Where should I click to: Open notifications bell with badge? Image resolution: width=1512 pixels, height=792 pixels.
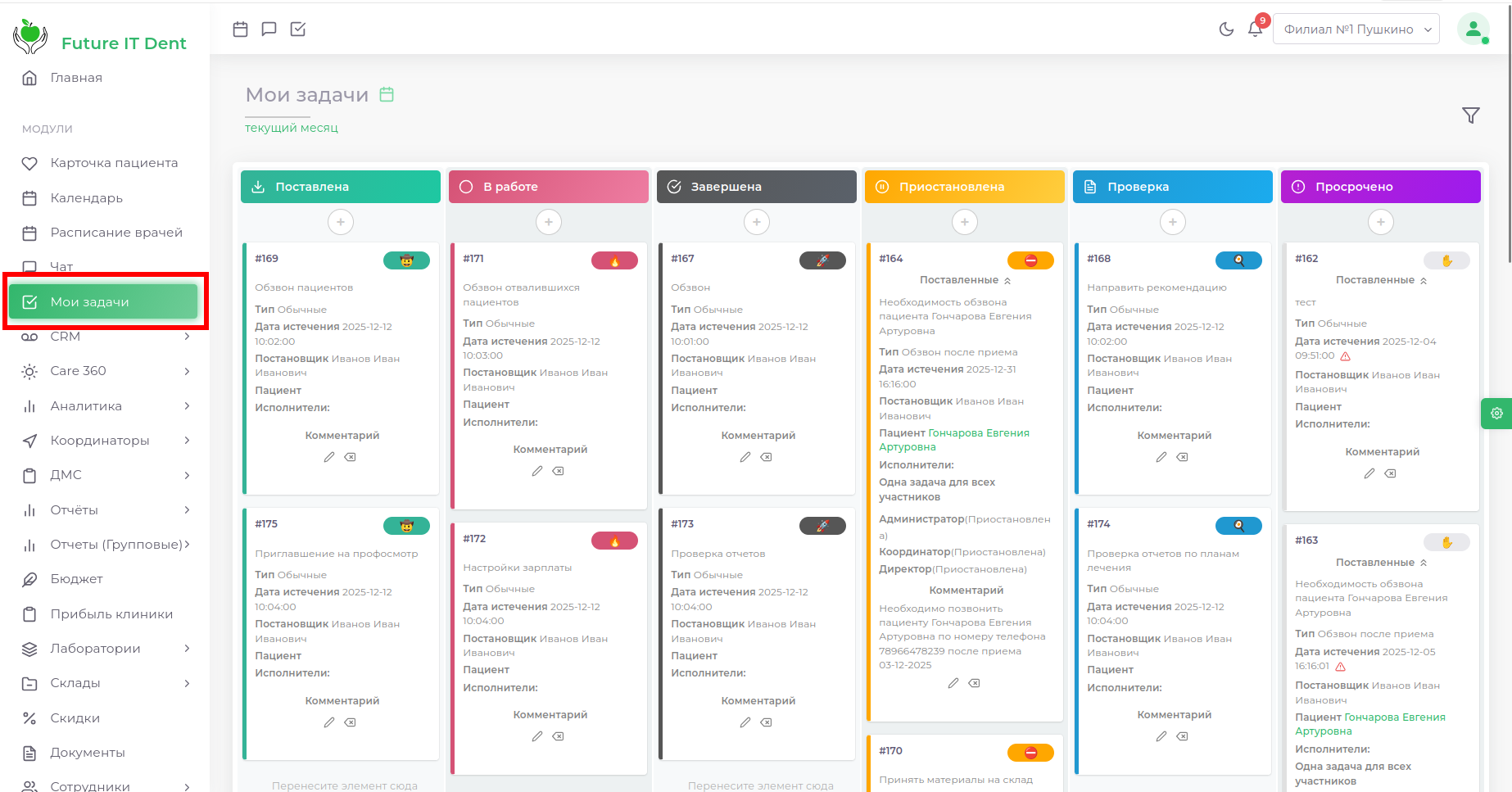tap(1255, 29)
